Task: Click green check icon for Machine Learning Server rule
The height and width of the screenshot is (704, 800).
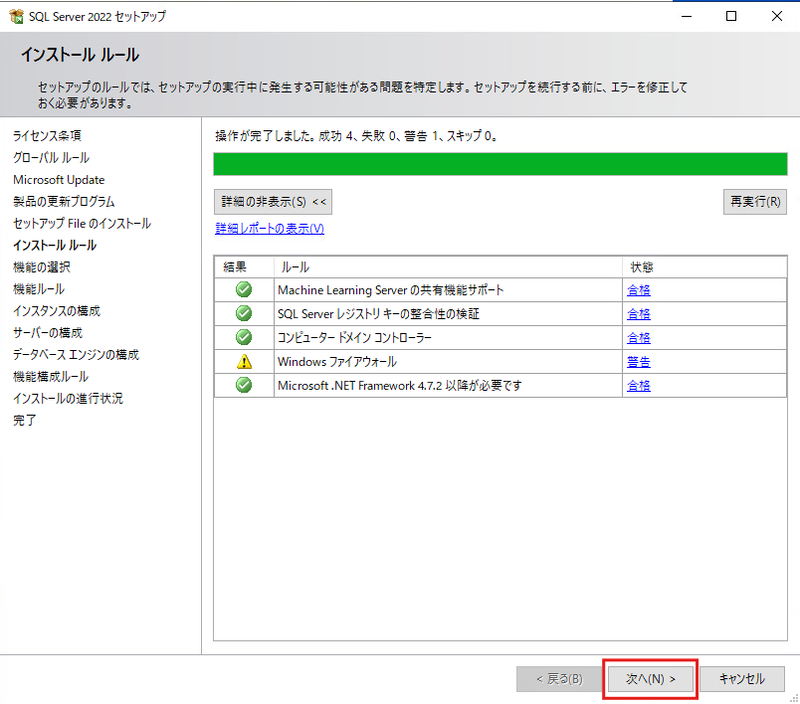Action: [x=244, y=289]
